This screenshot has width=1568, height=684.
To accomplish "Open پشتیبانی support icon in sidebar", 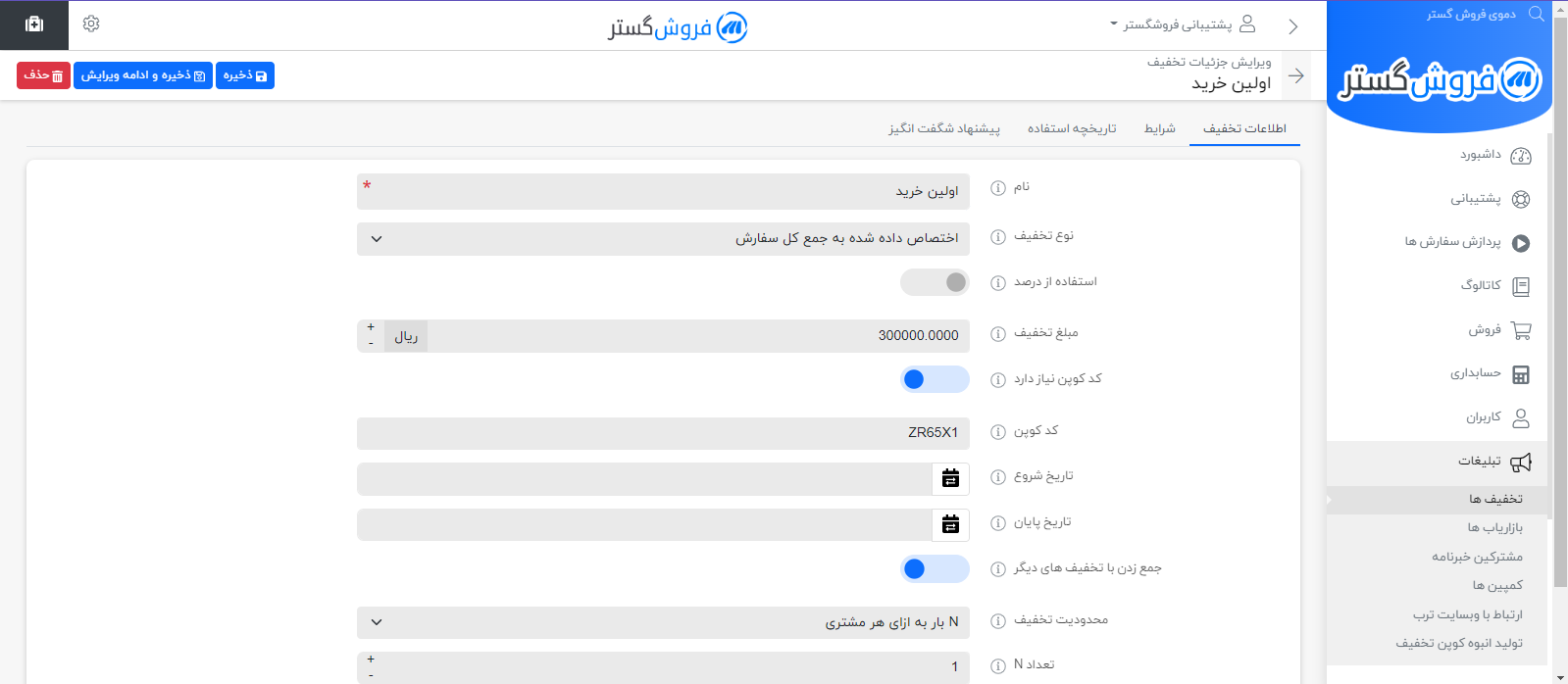I will 1521,199.
